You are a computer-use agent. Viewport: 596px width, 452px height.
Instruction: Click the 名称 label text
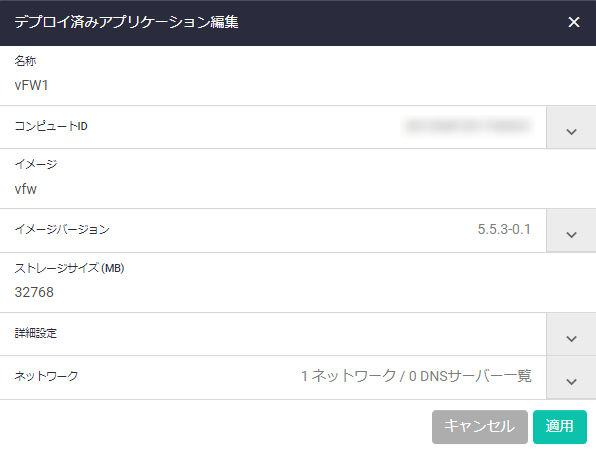pos(25,61)
